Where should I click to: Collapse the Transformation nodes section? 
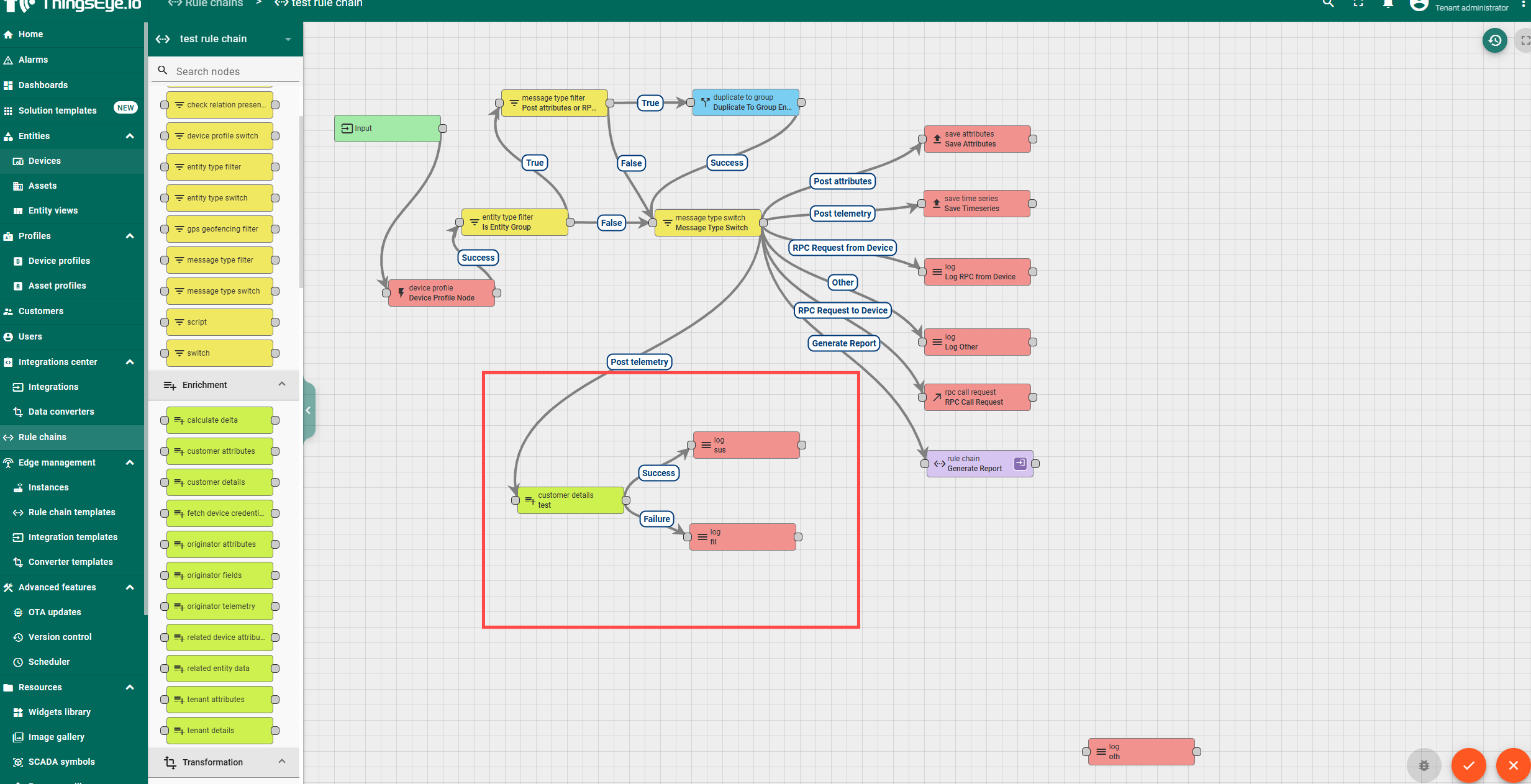[282, 762]
